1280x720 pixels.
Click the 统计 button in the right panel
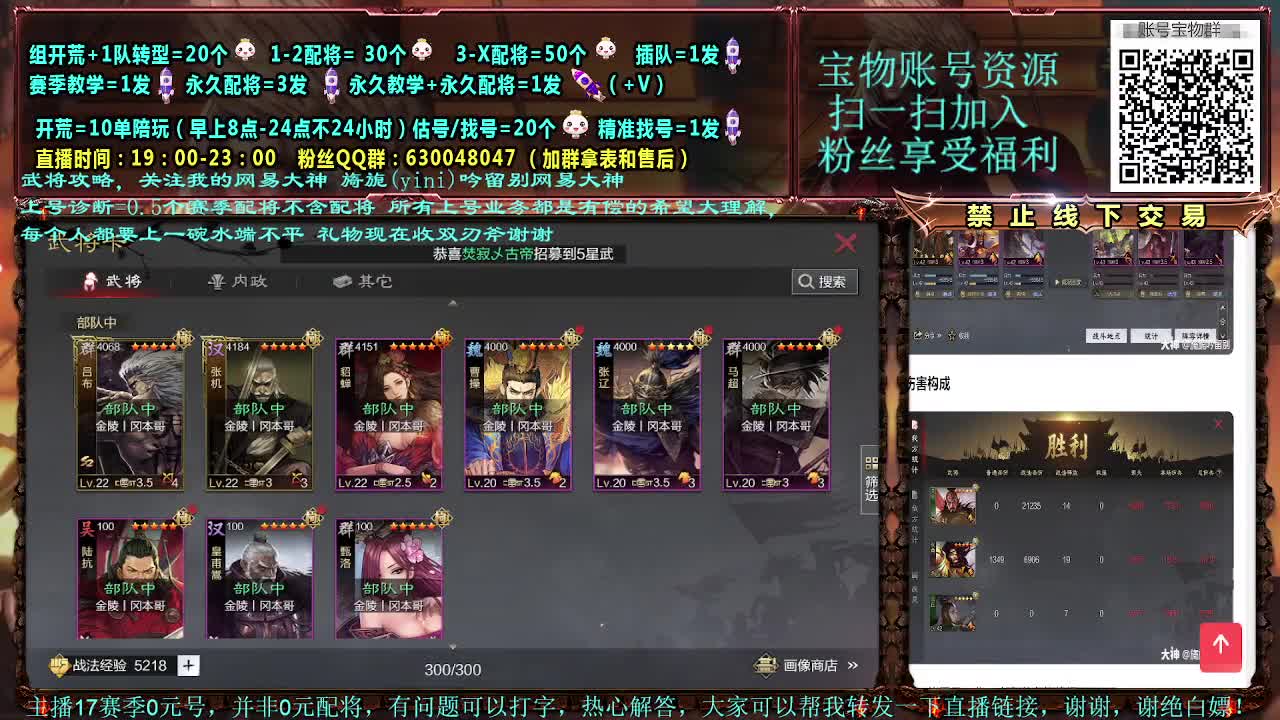[x=1150, y=336]
